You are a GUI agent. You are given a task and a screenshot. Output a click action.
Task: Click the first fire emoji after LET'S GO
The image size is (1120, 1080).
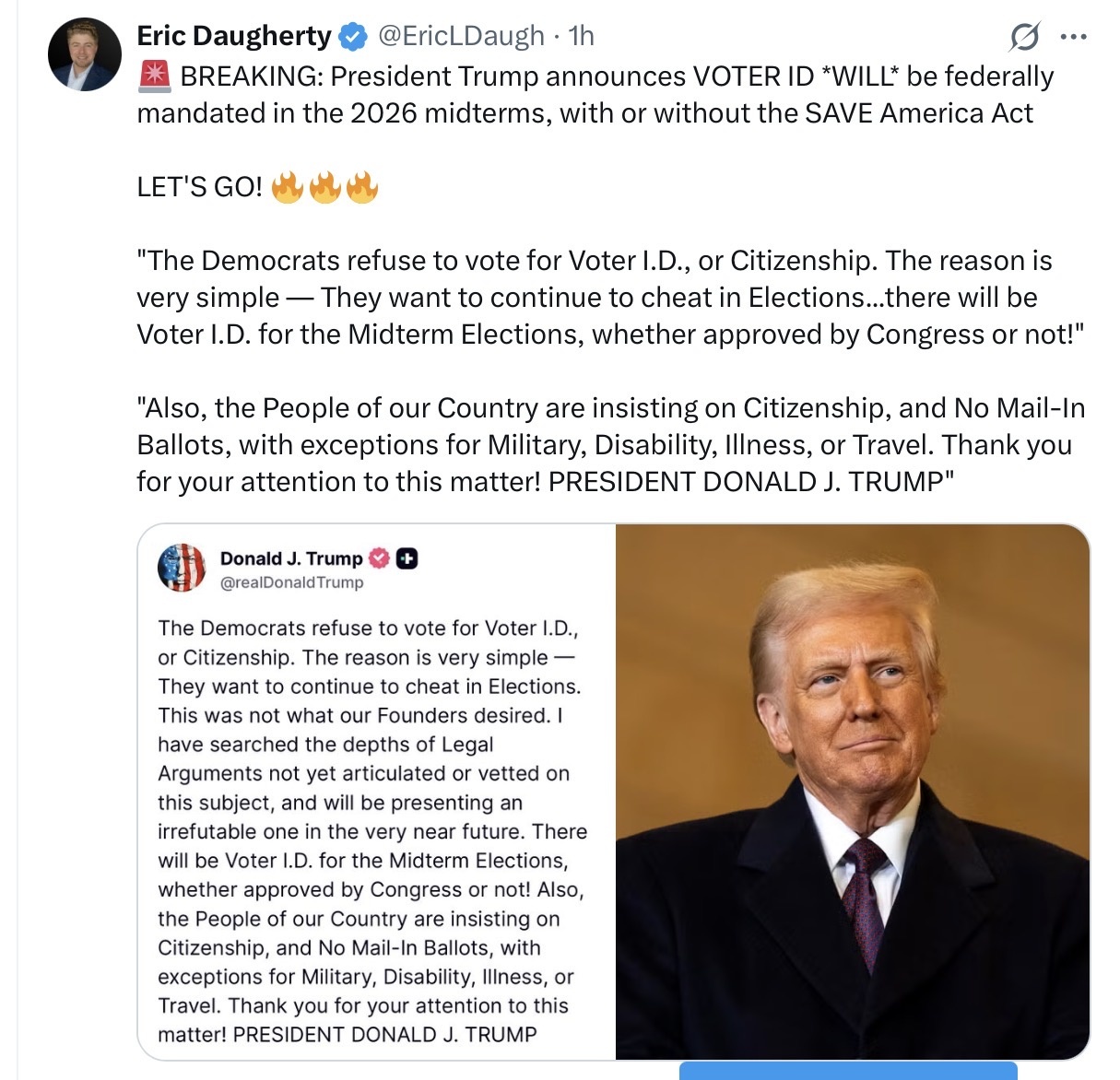pyautogui.click(x=288, y=187)
